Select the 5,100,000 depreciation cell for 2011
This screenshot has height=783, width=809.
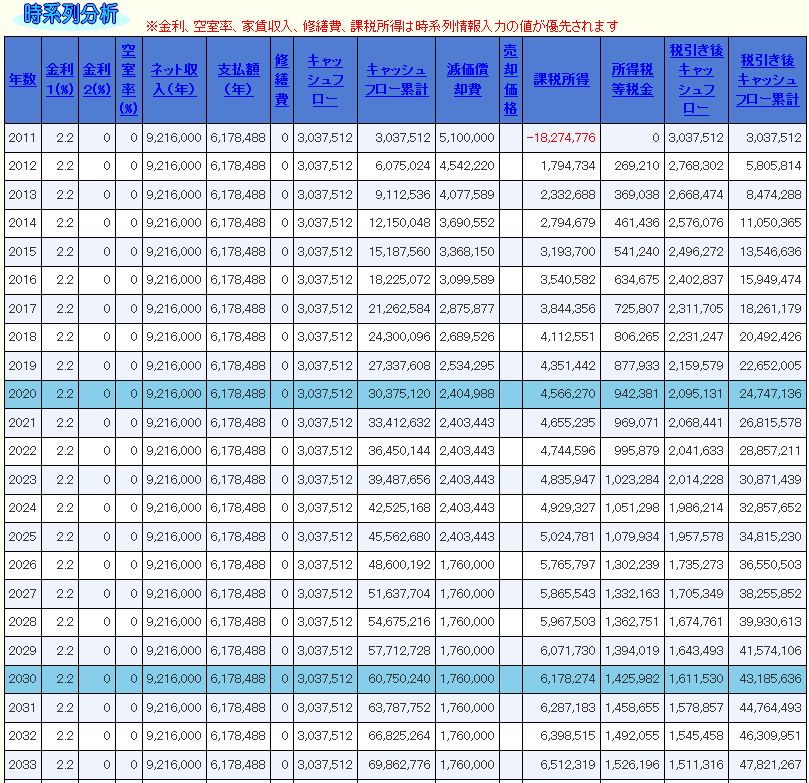click(466, 137)
